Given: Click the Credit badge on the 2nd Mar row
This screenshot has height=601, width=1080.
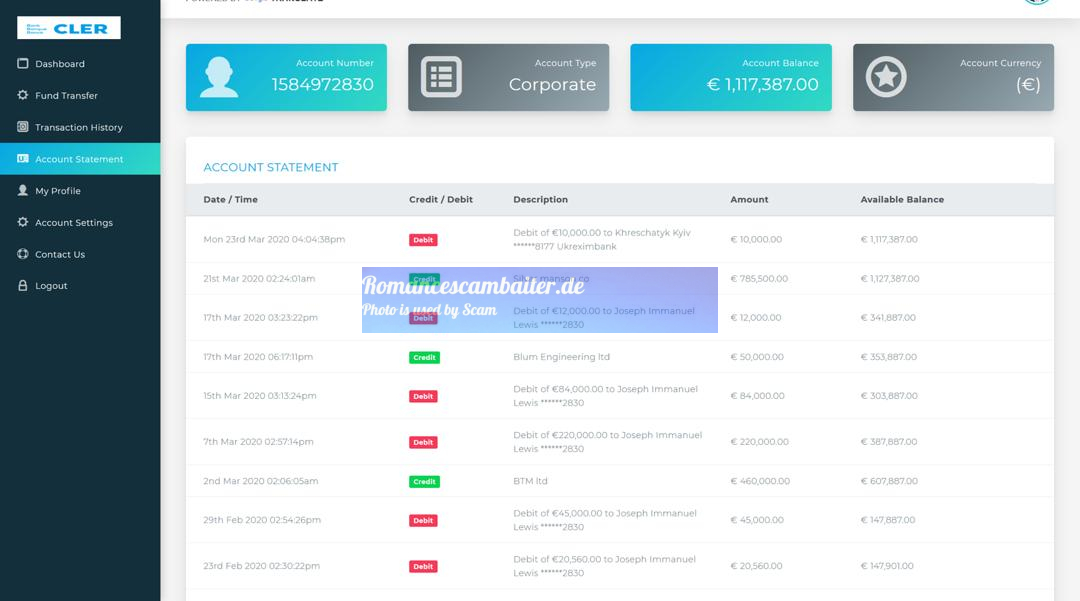Looking at the screenshot, I should pyautogui.click(x=424, y=482).
